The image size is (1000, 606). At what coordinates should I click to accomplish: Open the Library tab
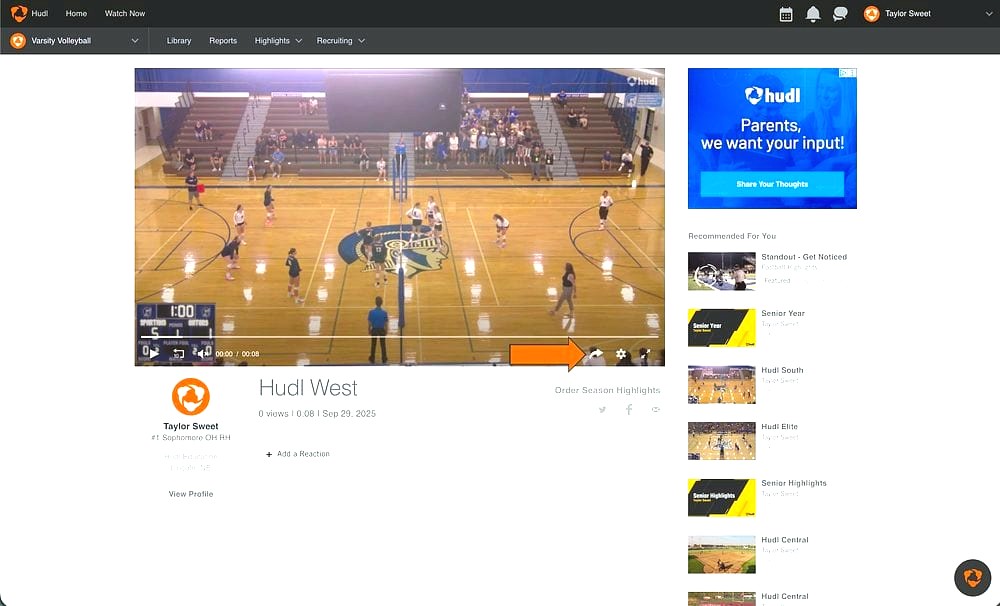coord(179,41)
